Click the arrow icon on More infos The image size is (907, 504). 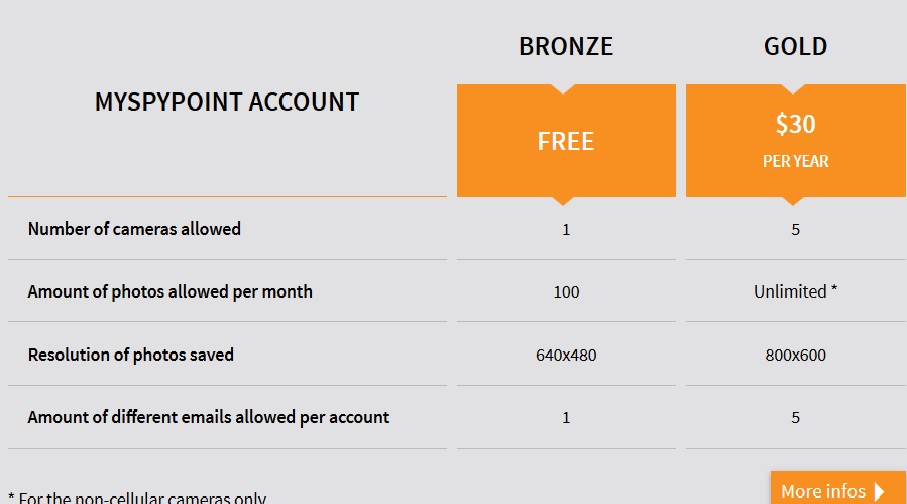pos(880,491)
